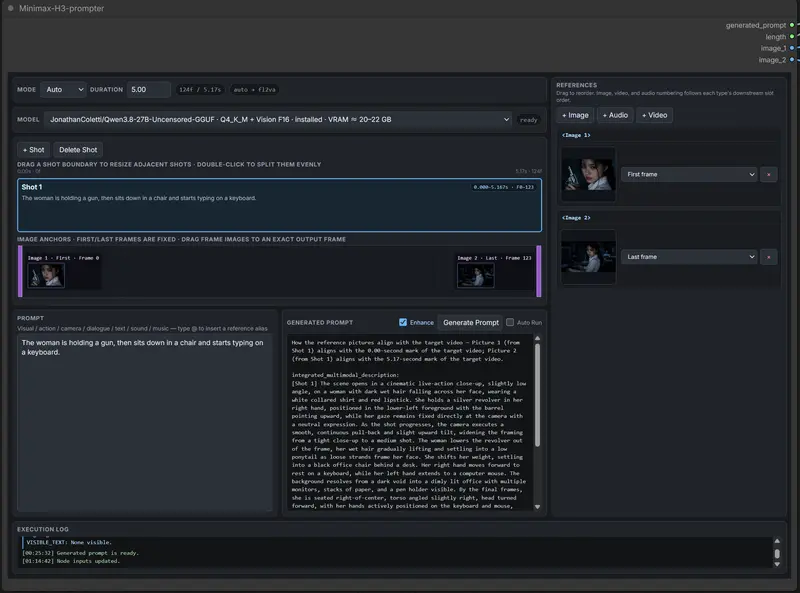800x593 pixels.
Task: Click the generated prompt scroll-down arrow
Action: pos(537,507)
